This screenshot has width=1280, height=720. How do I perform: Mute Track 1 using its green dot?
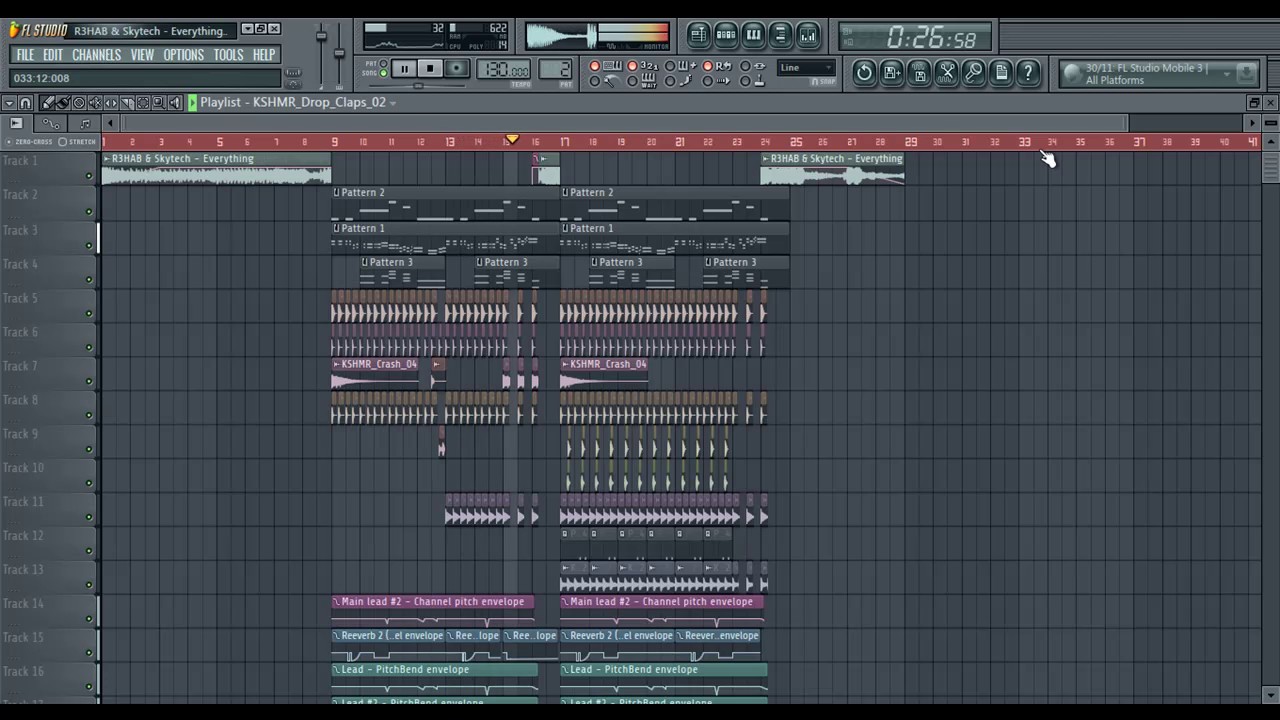click(x=89, y=177)
